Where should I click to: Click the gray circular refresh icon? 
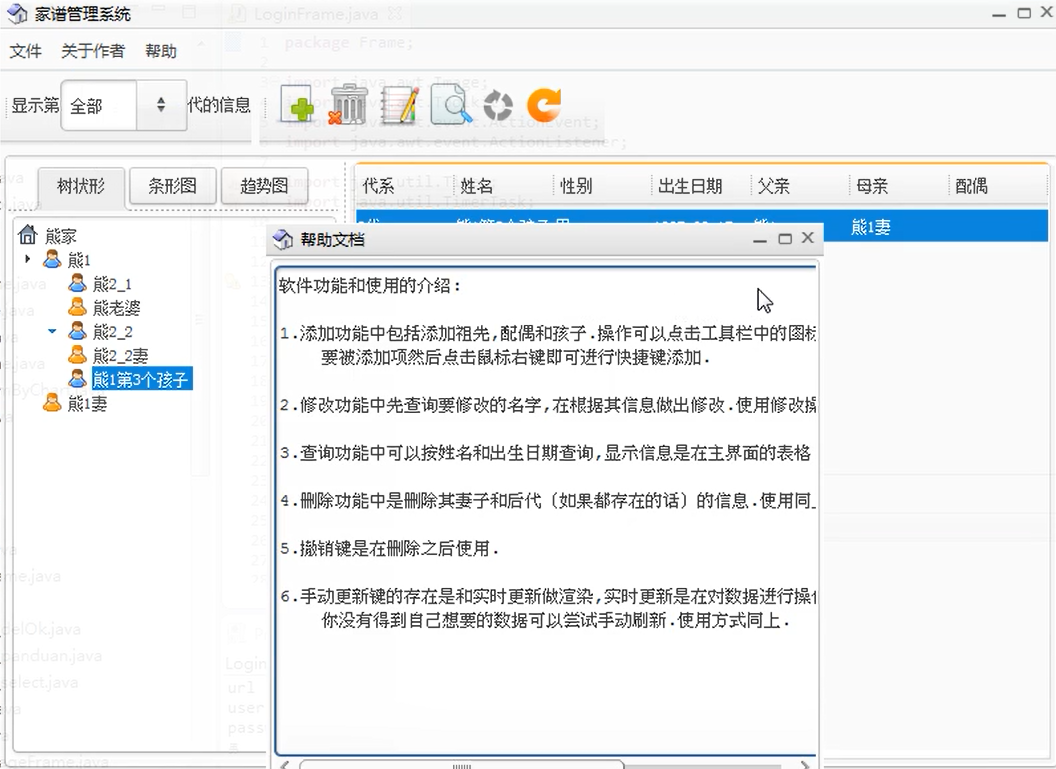pyautogui.click(x=498, y=106)
